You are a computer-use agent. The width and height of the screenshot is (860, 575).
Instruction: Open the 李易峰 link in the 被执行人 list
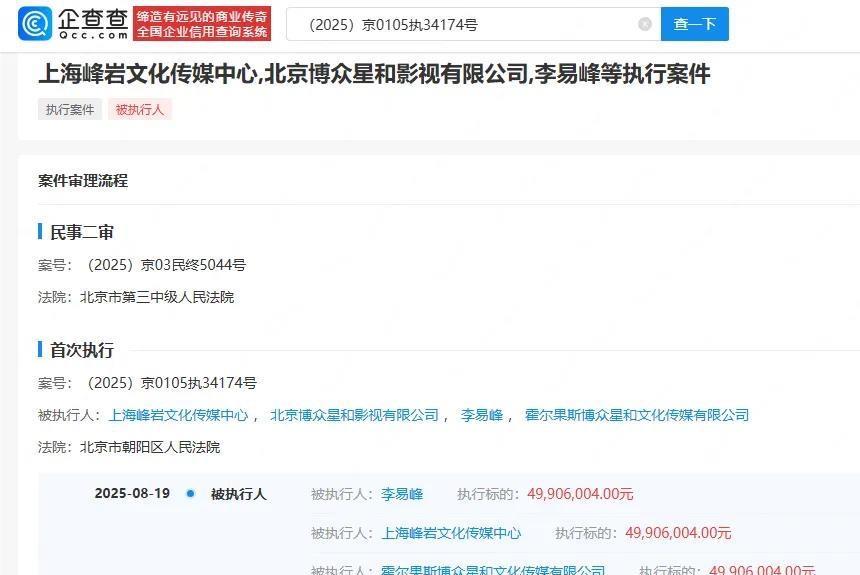[x=482, y=415]
